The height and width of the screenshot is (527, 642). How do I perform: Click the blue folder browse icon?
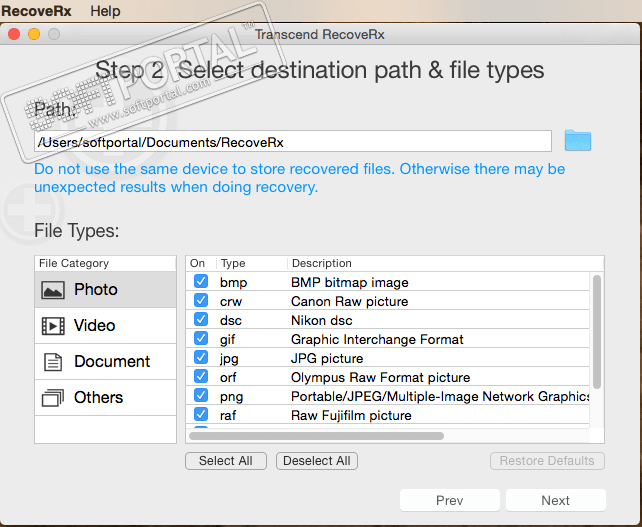pyautogui.click(x=578, y=140)
